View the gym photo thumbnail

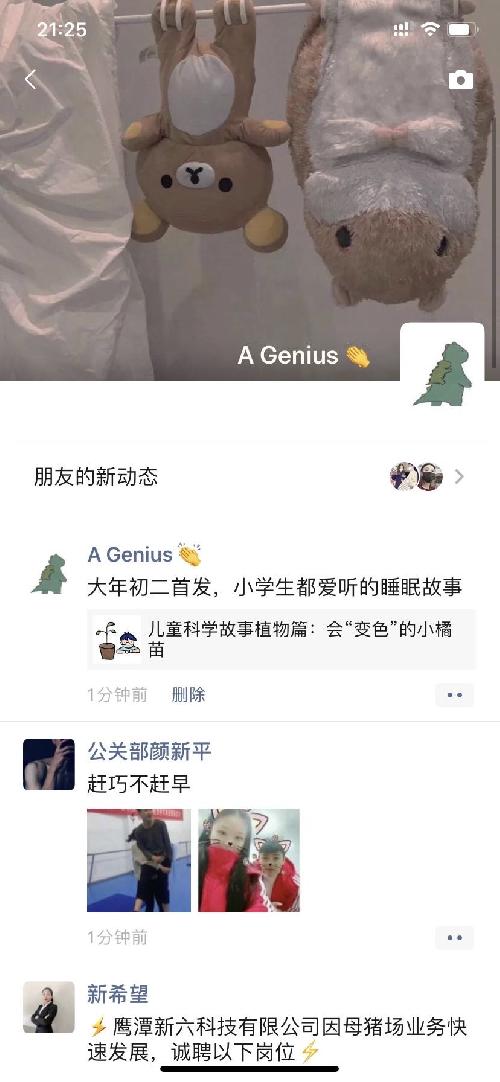[x=139, y=860]
